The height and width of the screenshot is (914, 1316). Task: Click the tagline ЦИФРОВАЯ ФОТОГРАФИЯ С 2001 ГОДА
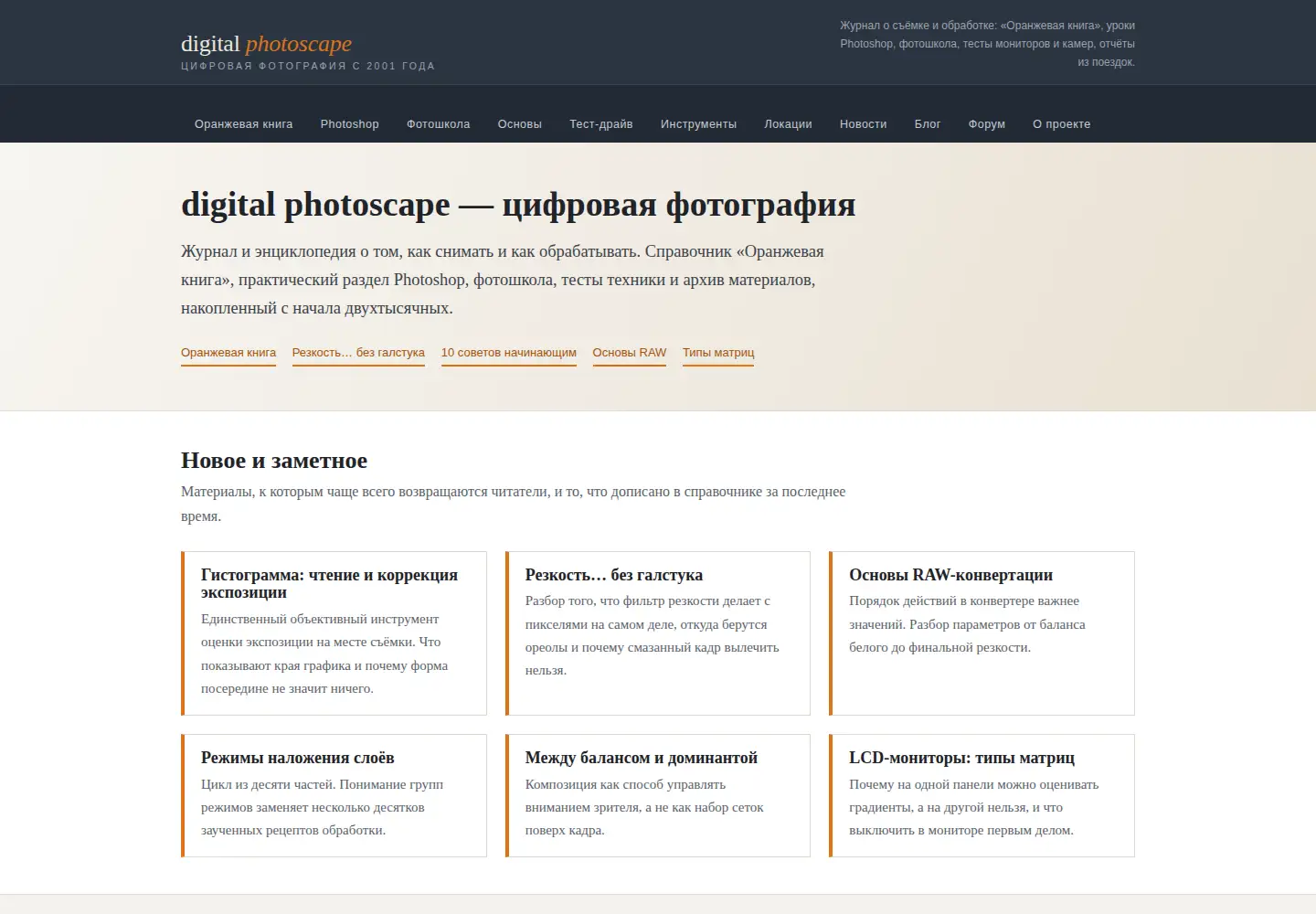tap(308, 66)
